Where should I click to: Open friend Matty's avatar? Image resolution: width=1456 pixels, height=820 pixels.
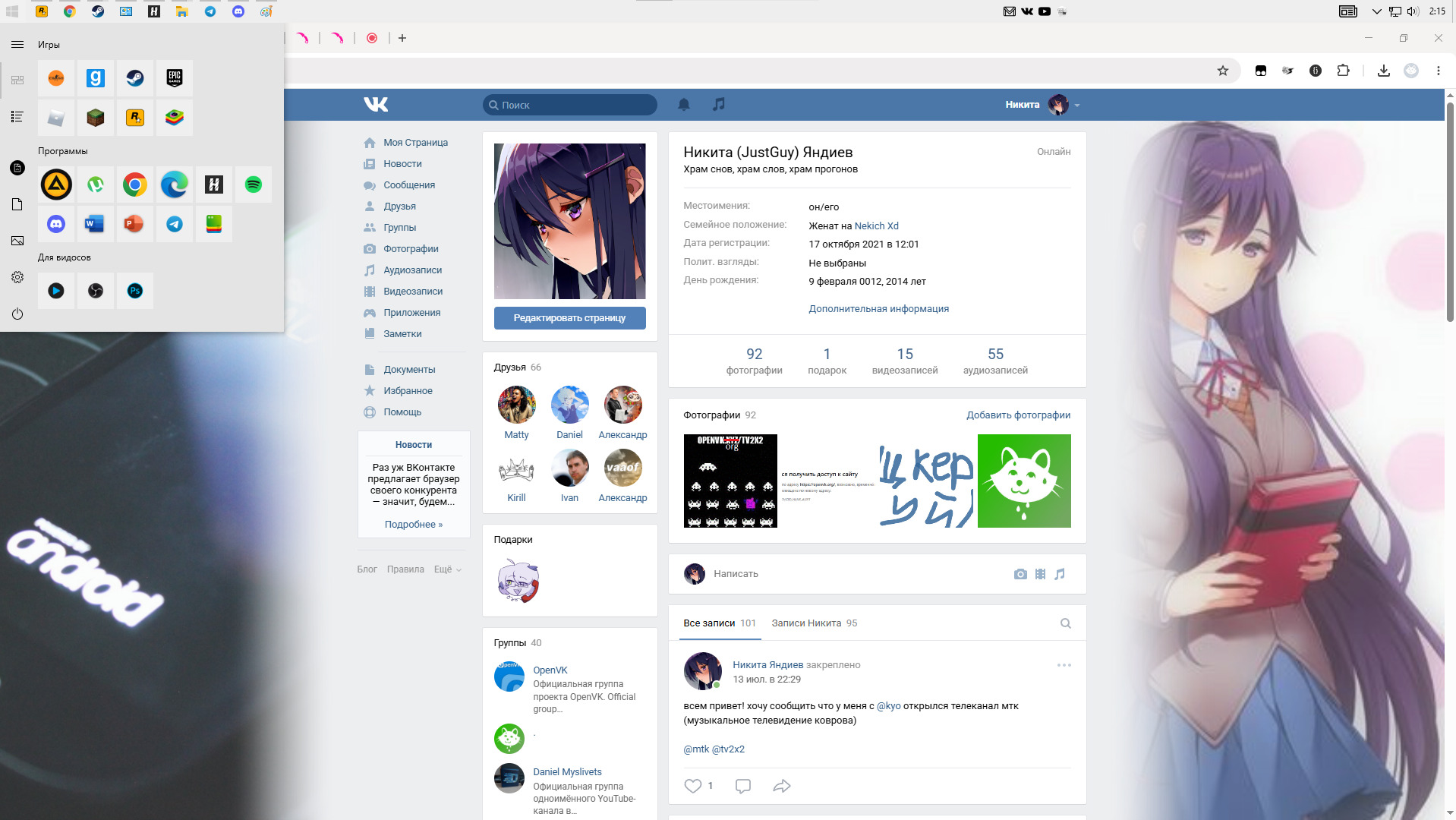click(516, 405)
